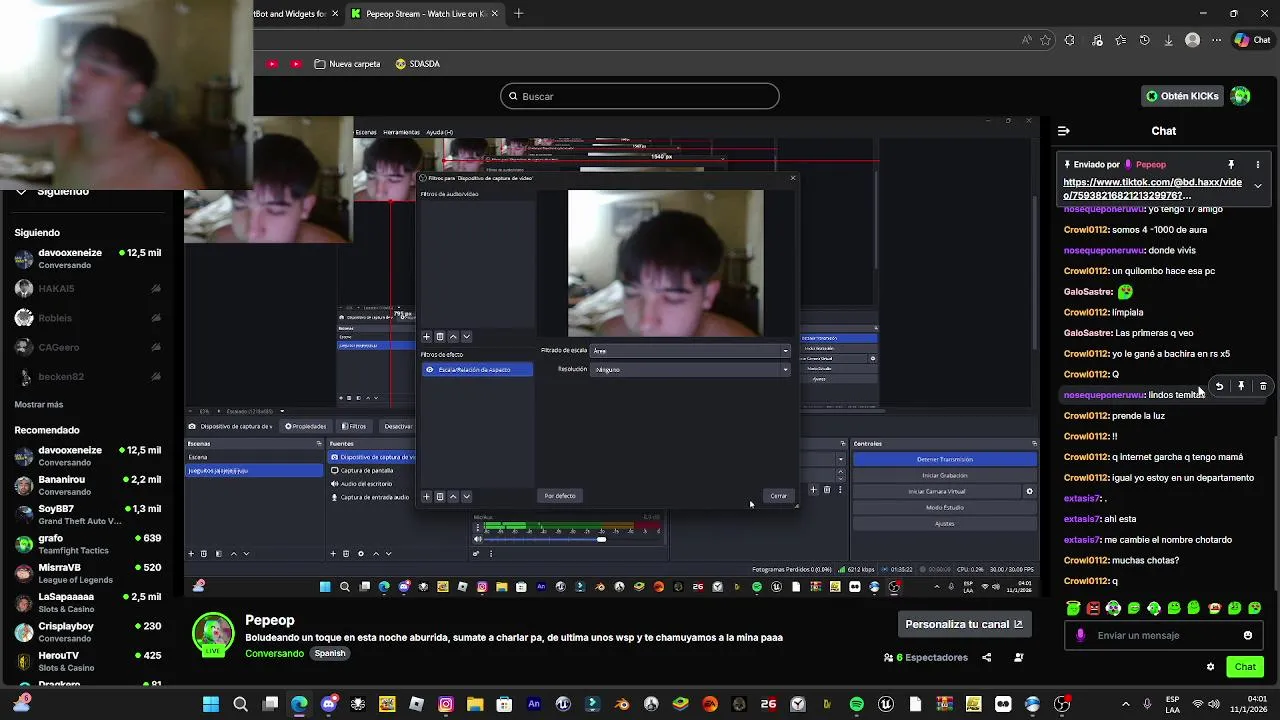Open Windows Start menu
Viewport: 1280px width, 720px height.
click(211, 704)
